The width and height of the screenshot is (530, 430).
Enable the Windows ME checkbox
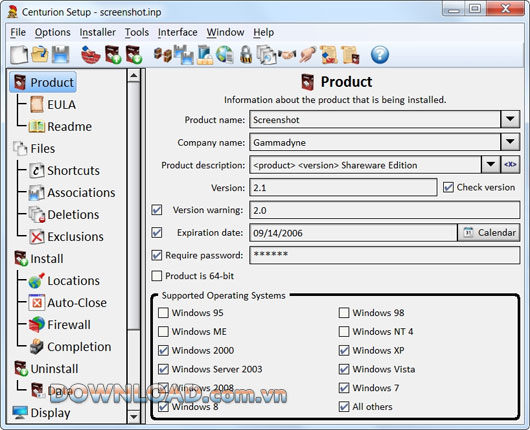[163, 332]
